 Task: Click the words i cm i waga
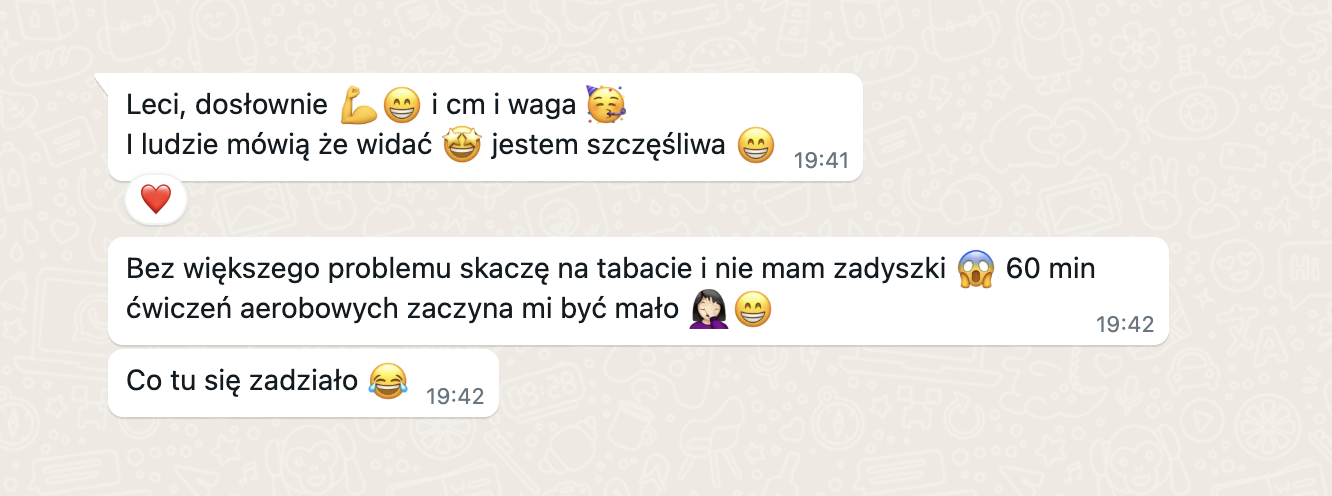[505, 103]
